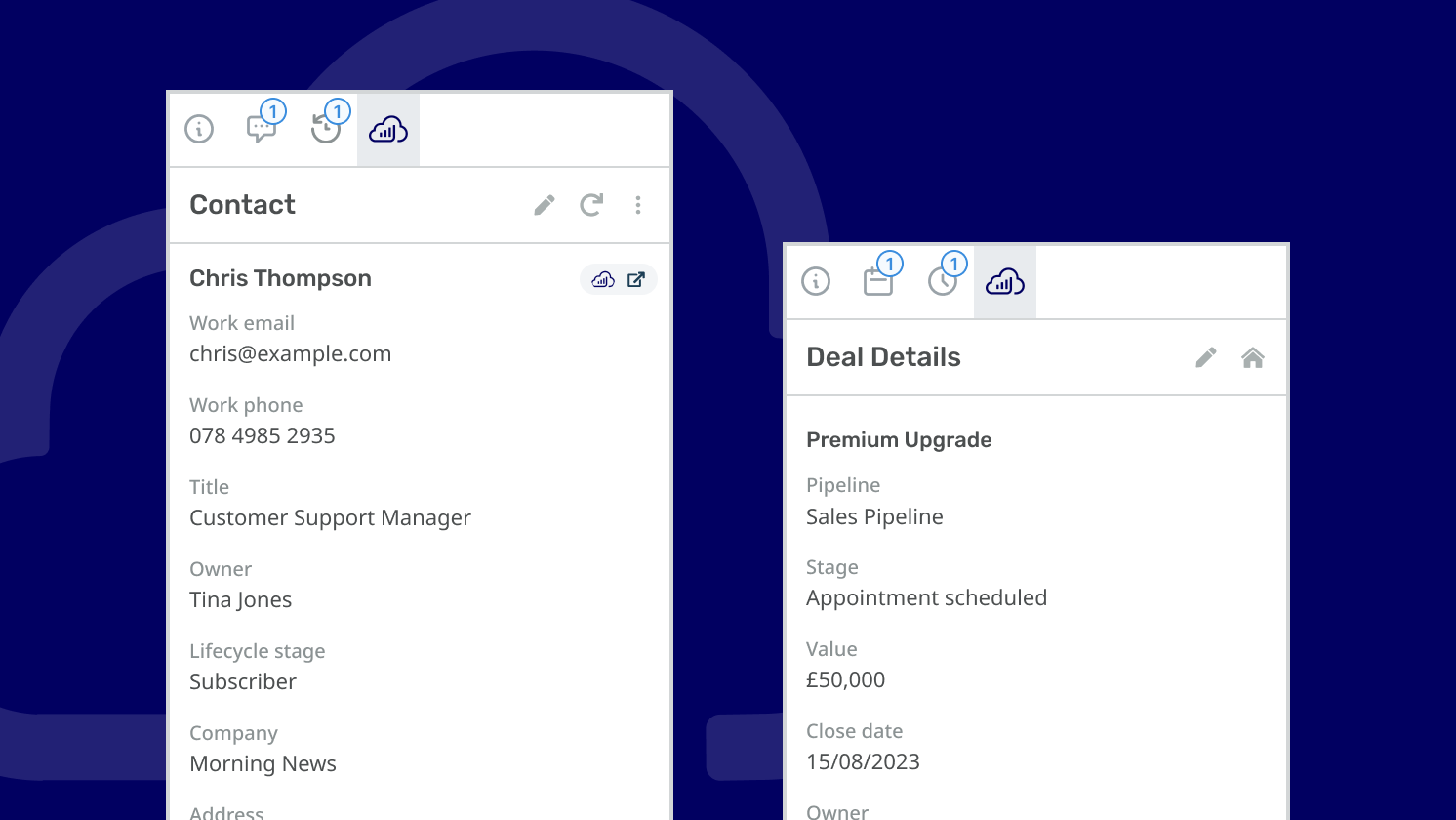Open the tasks icon with badge on Deal panel

(x=879, y=281)
